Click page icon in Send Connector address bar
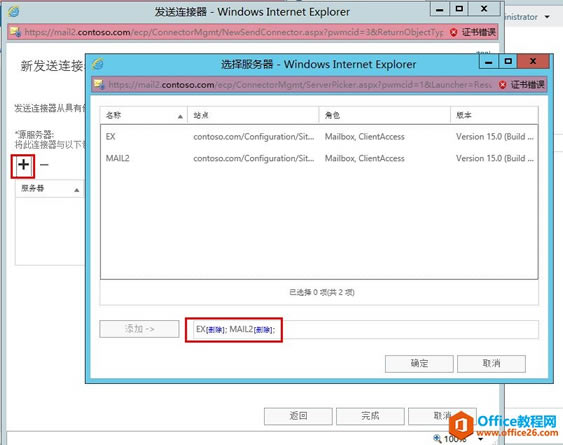Image resolution: width=563 pixels, height=445 pixels. click(15, 32)
